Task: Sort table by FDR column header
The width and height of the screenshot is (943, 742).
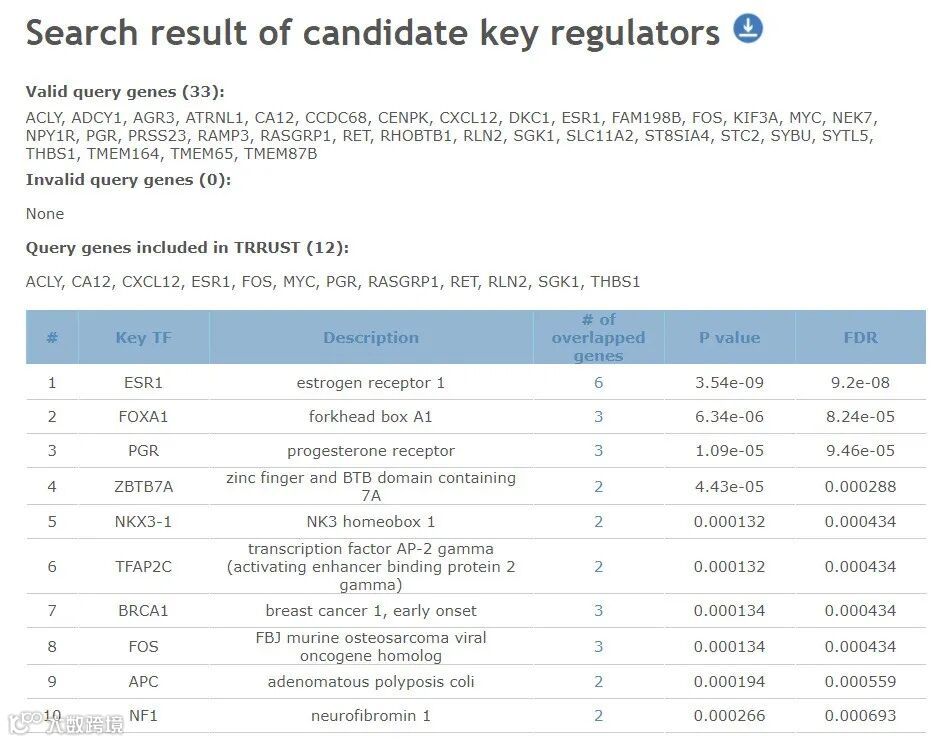Action: [x=860, y=338]
